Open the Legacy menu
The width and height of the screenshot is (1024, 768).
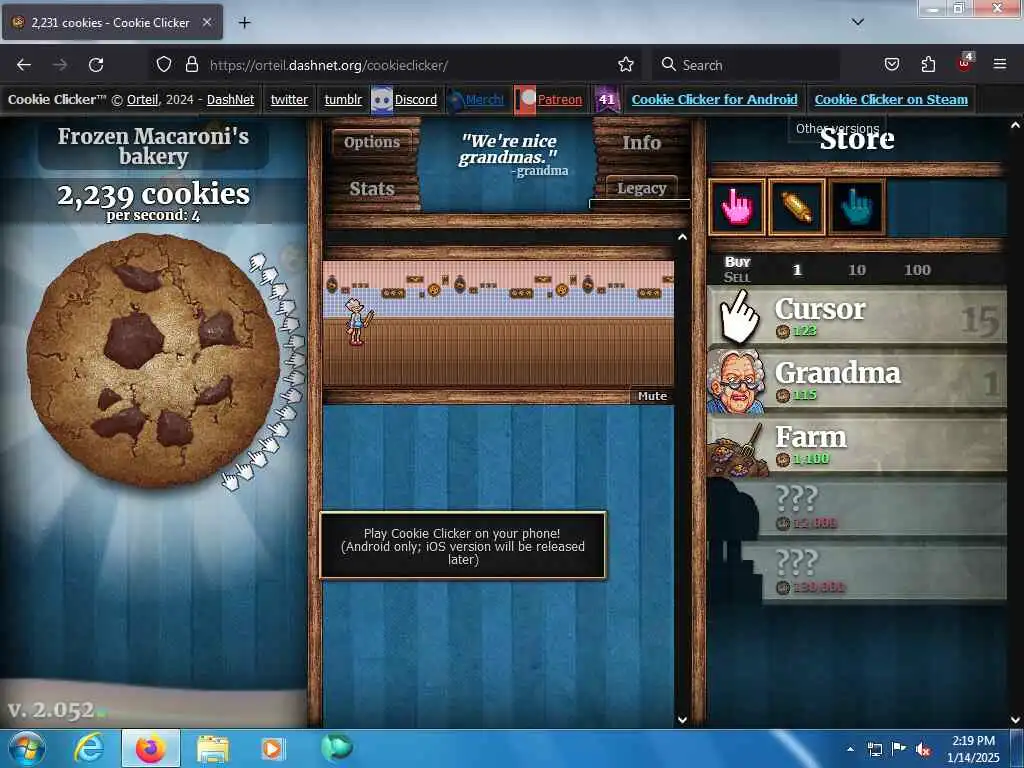[x=641, y=188]
